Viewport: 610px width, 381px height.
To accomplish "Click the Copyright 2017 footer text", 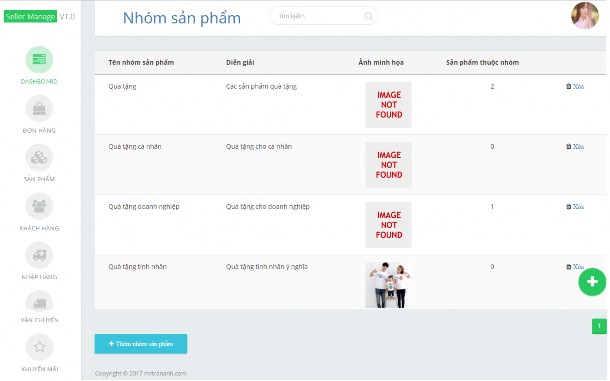I will (141, 374).
